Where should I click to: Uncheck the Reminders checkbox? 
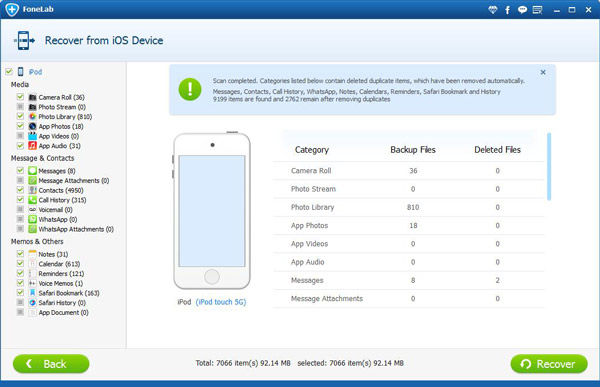[x=20, y=273]
